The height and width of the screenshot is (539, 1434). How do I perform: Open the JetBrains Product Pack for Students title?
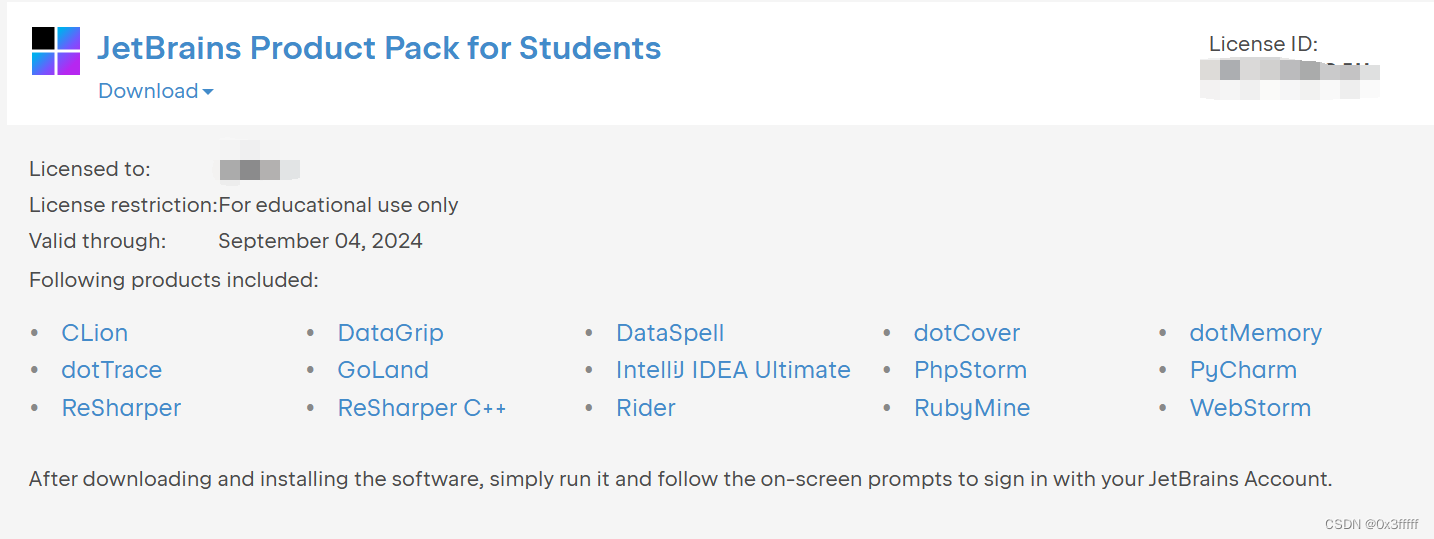(x=379, y=48)
